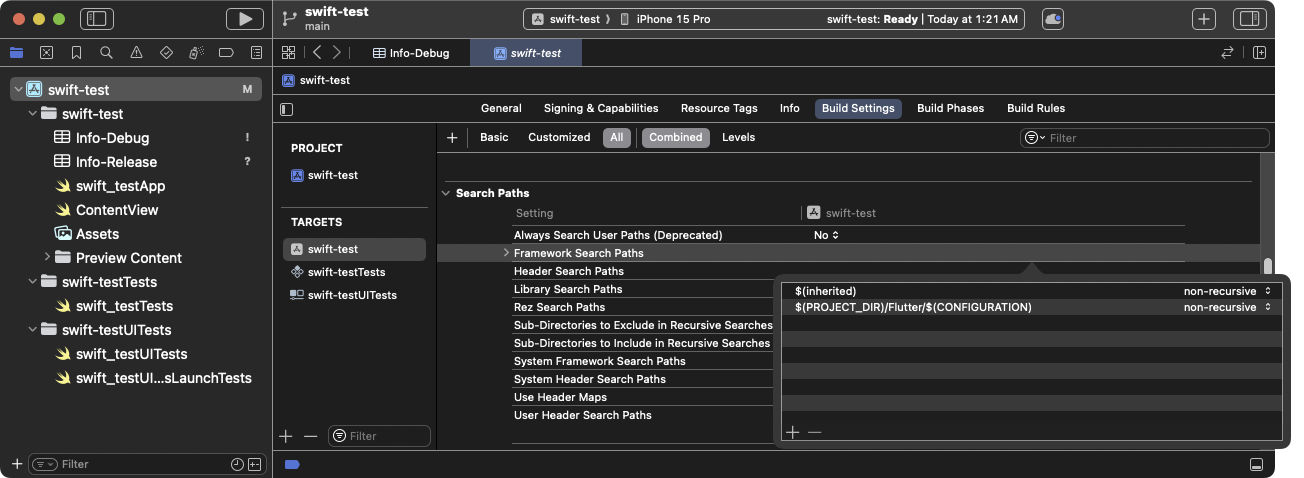
Task: Switch to Levels view
Action: [738, 138]
